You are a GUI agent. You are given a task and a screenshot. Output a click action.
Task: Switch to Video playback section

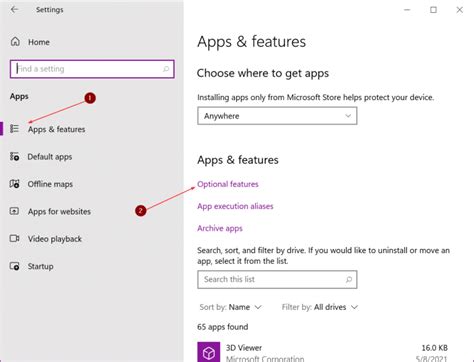click(55, 239)
